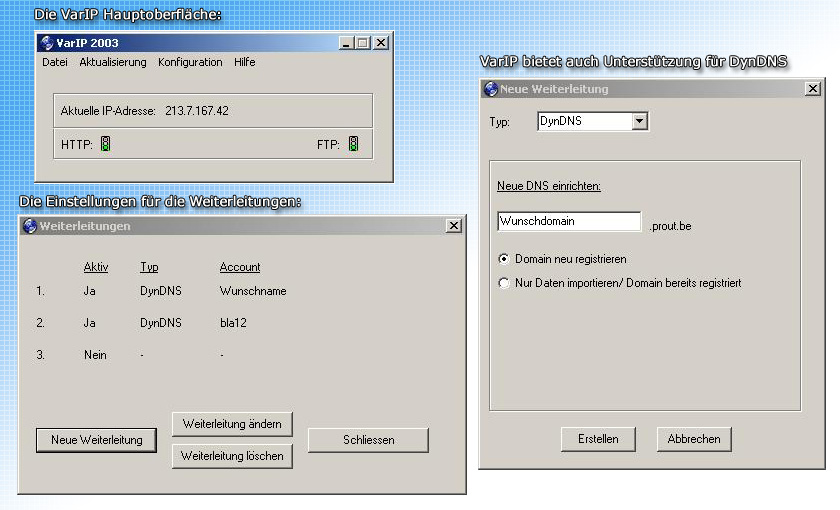Click the Account column header
This screenshot has width=840, height=510.
239,267
